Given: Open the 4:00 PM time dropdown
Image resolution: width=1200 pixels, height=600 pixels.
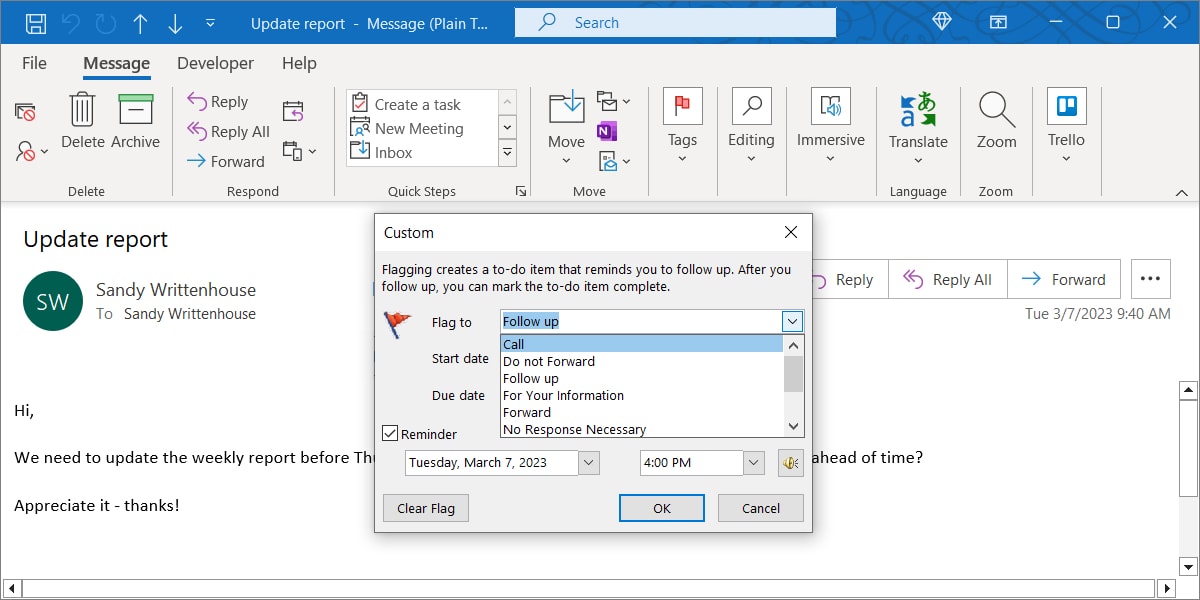Looking at the screenshot, I should click(x=755, y=462).
